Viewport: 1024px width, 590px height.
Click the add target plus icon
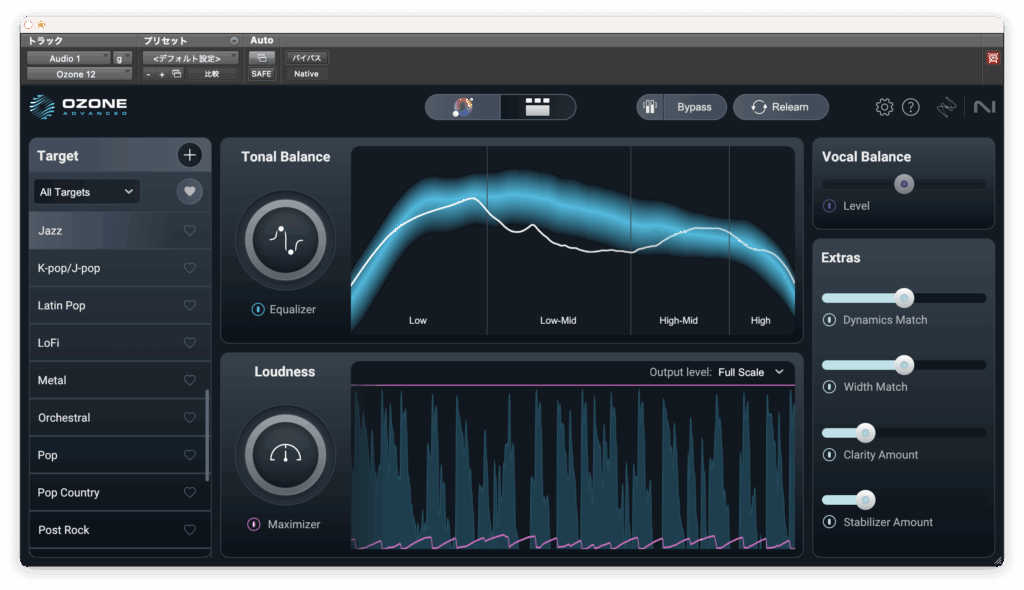190,155
